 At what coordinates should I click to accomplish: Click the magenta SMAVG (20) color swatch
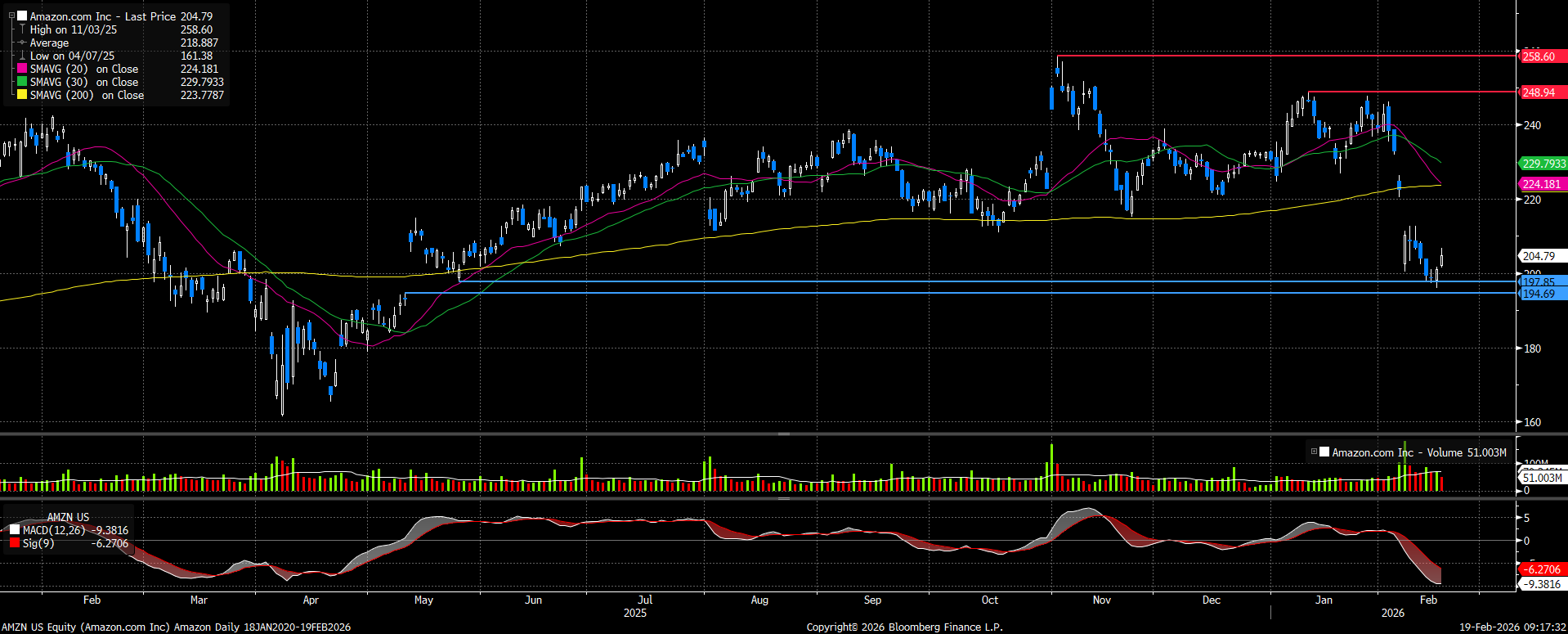22,69
